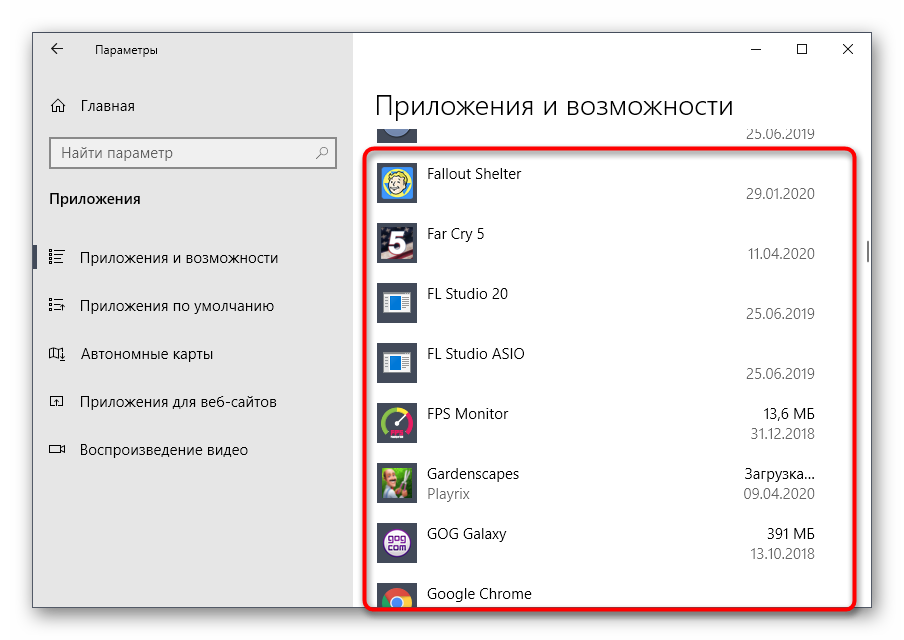Go back using the arrow button
Image resolution: width=904 pixels, height=640 pixels.
[x=57, y=49]
